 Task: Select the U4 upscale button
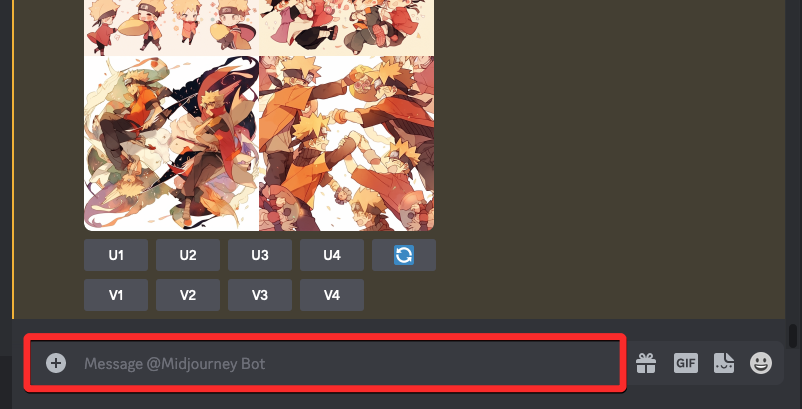tap(332, 255)
